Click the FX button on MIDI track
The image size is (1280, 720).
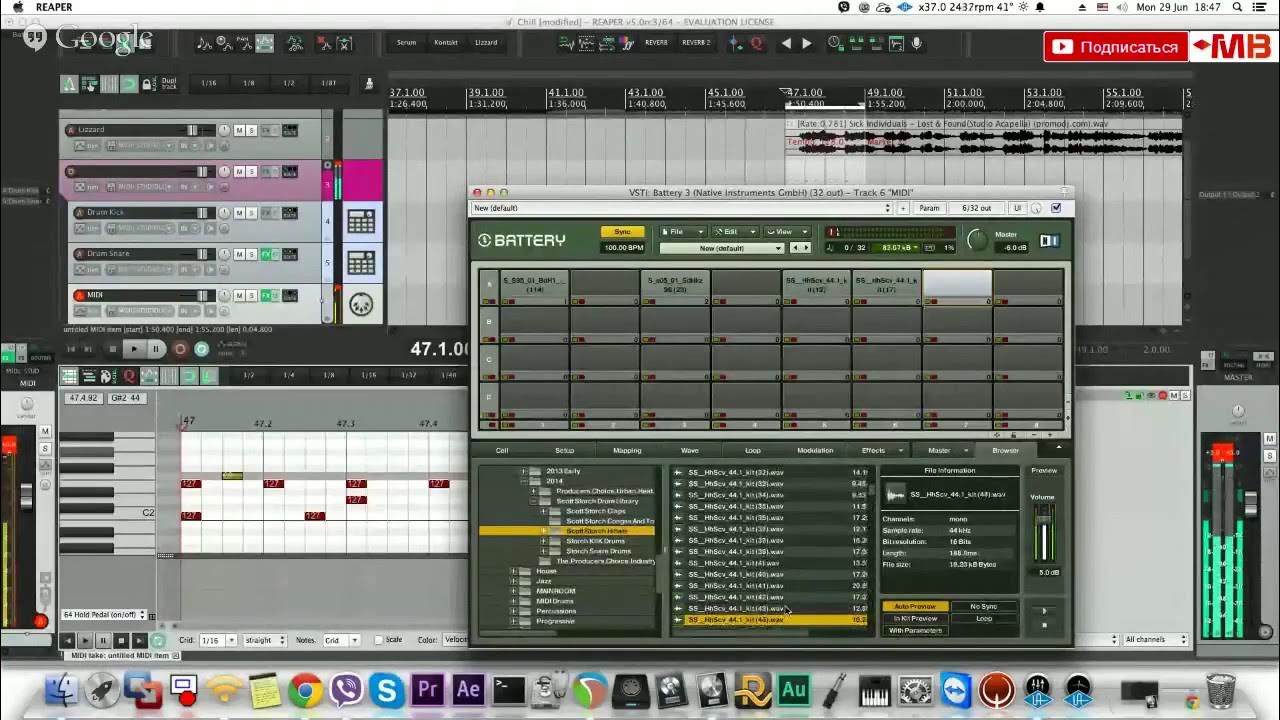click(x=267, y=296)
